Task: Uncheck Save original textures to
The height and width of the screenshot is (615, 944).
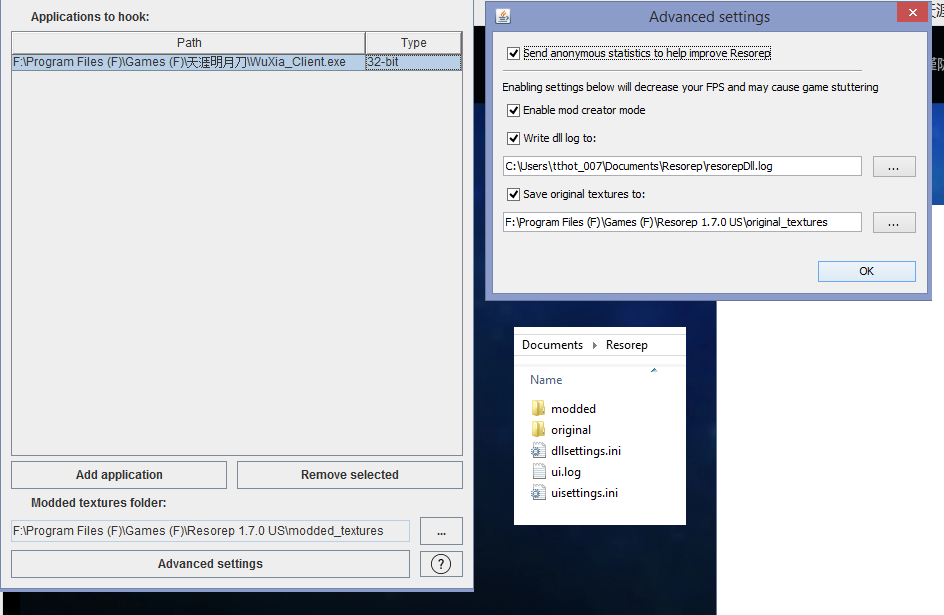Action: tap(513, 194)
